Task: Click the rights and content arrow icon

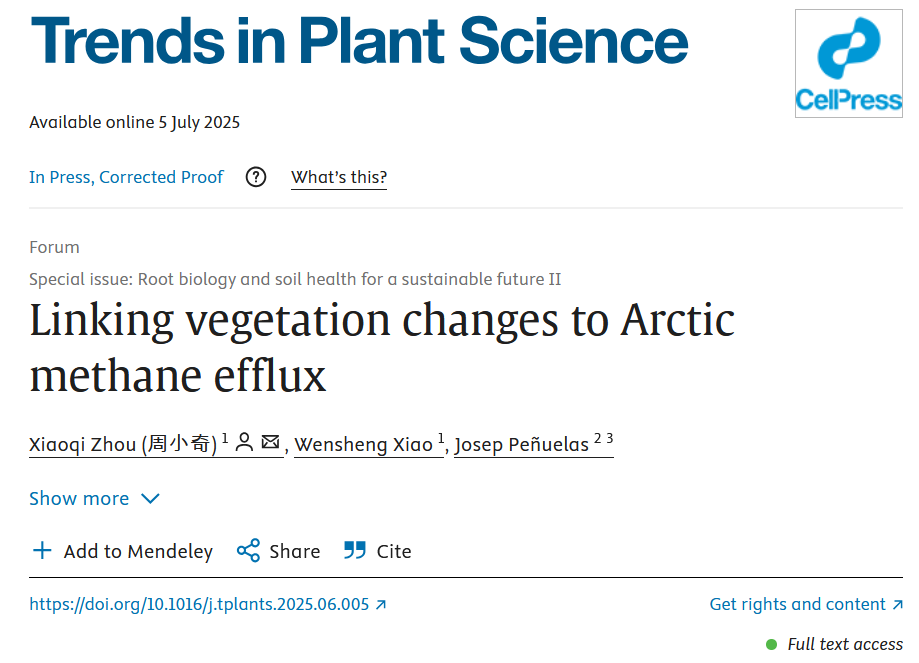Action: [897, 604]
